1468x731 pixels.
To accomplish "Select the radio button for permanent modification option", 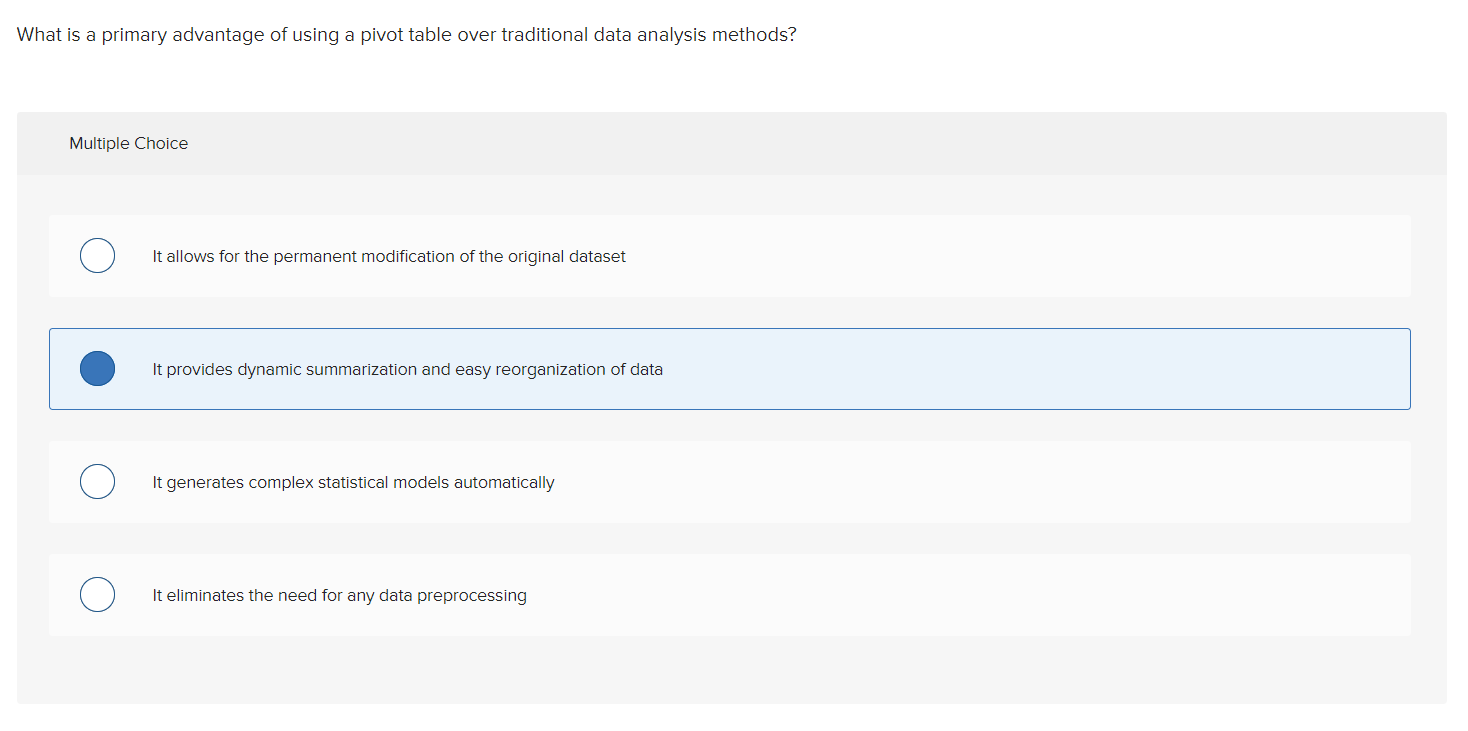I will (97, 256).
